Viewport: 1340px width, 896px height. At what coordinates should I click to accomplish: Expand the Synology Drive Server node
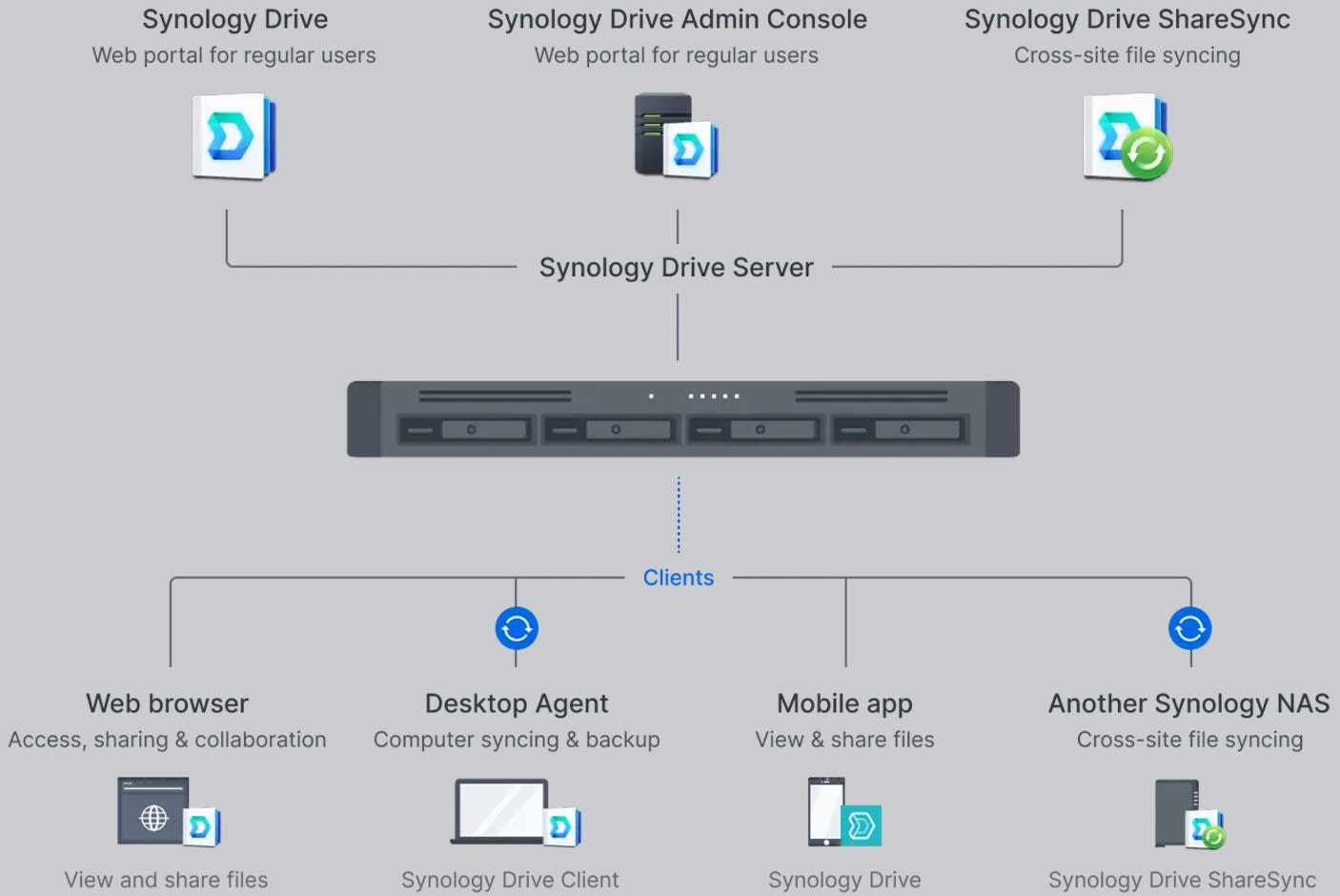677,267
